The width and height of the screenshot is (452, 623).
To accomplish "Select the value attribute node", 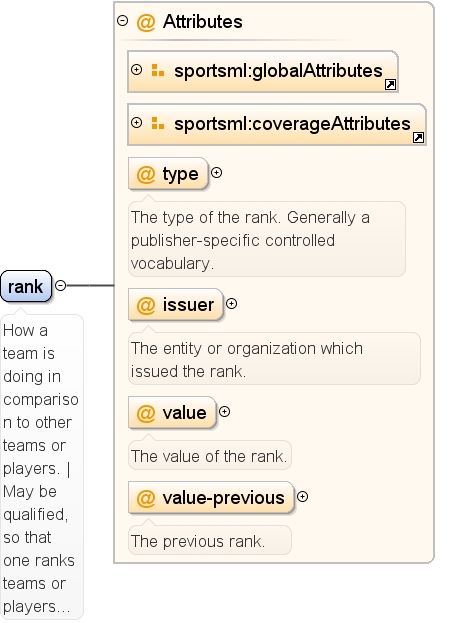I will [x=172, y=412].
